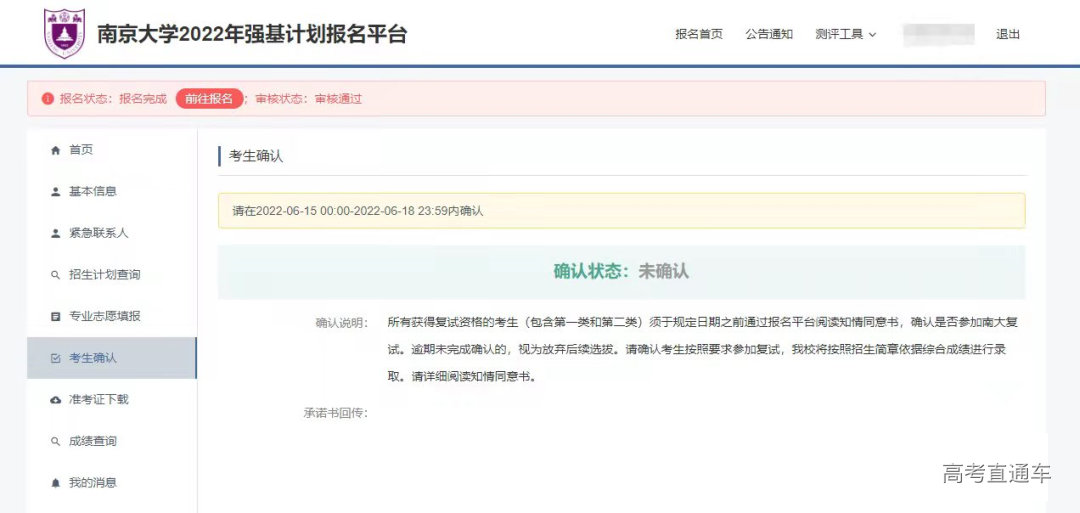Click the 确认说明 label
Screen dimensions: 1080x513
pos(342,323)
